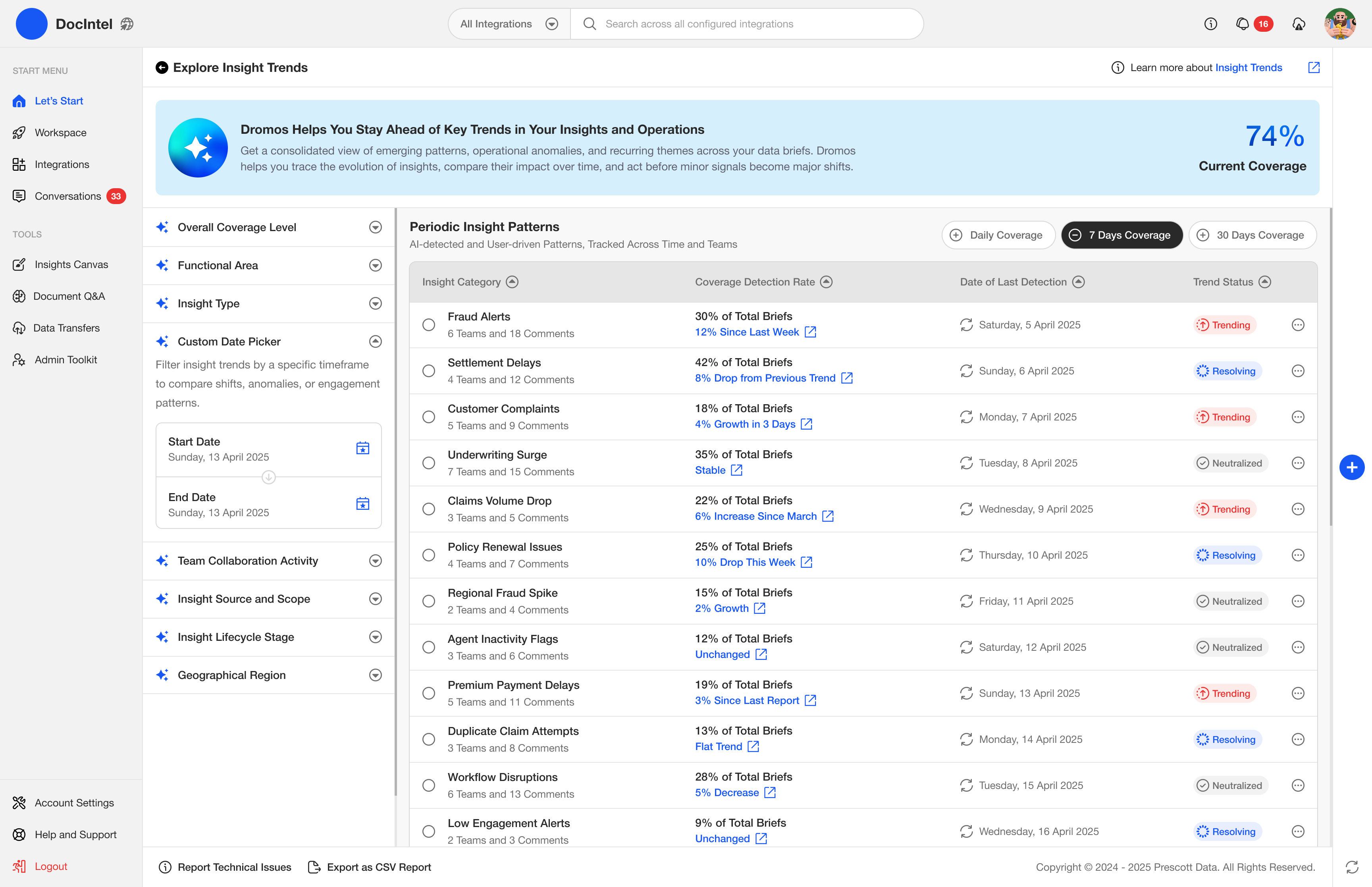
Task: Open Insights Canvas from the sidebar
Action: [71, 264]
